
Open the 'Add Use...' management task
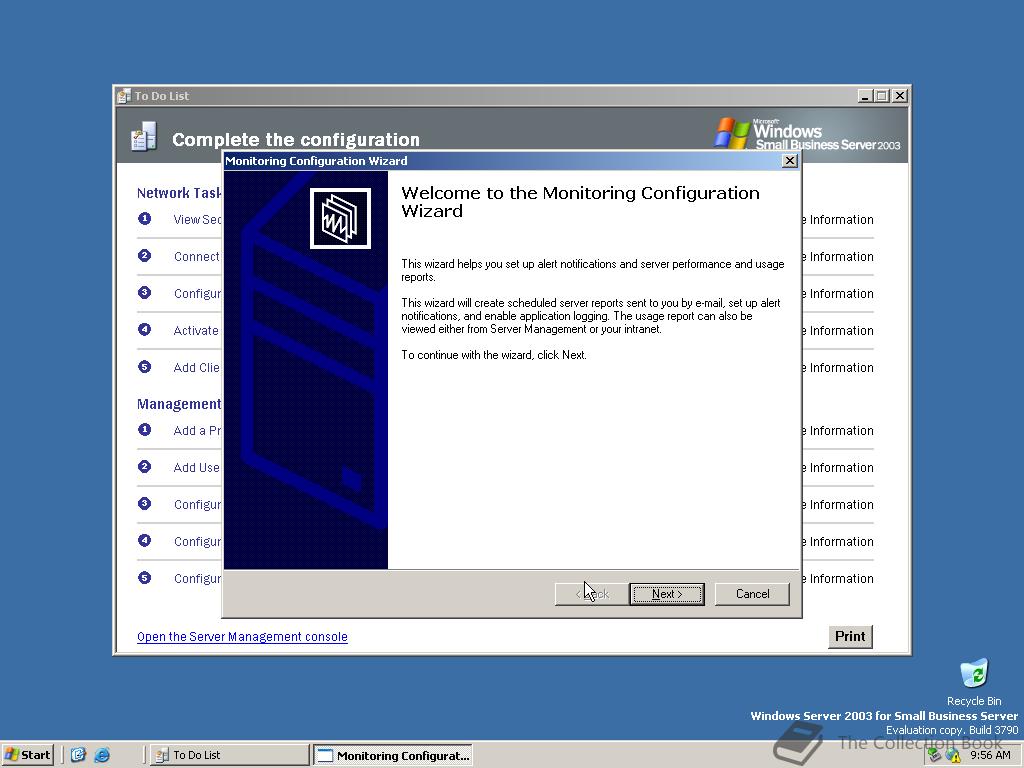tap(197, 468)
